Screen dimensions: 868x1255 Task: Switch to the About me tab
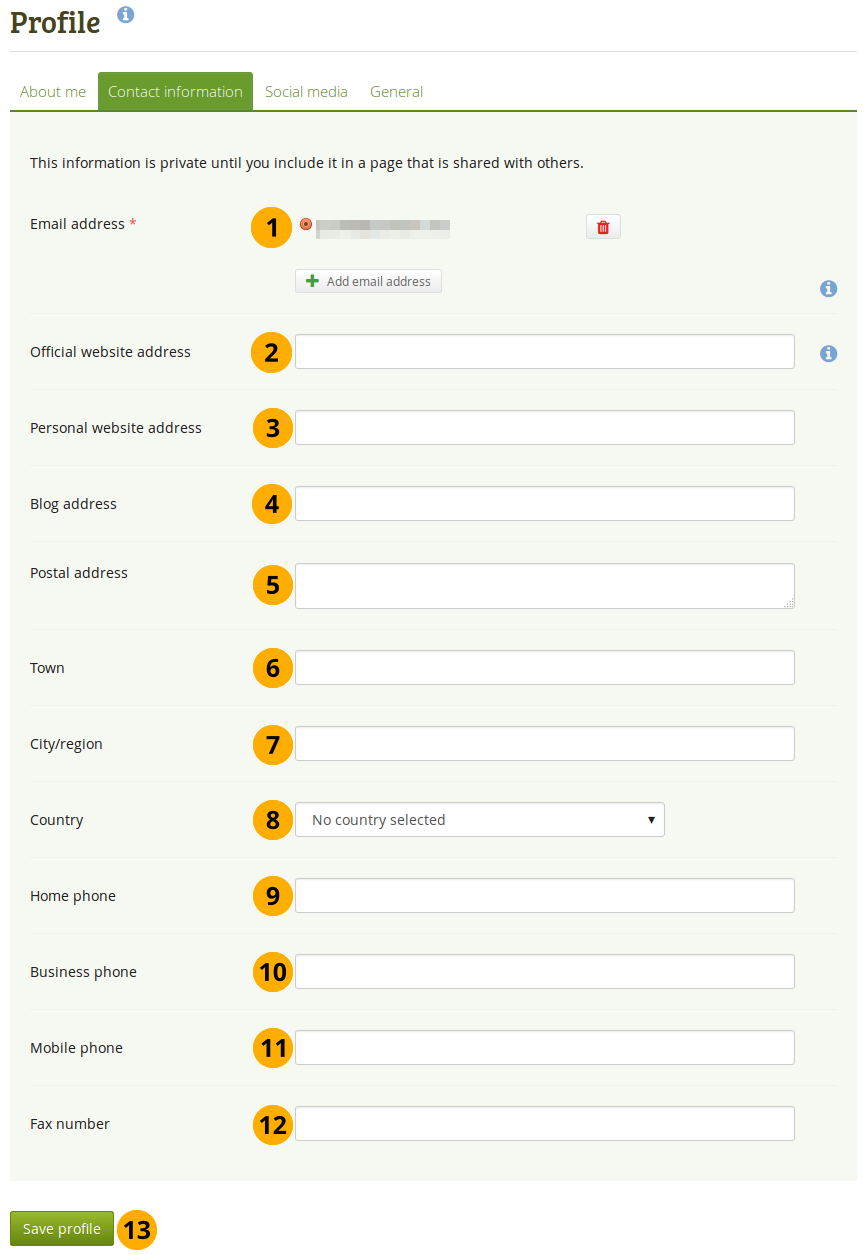coord(53,92)
